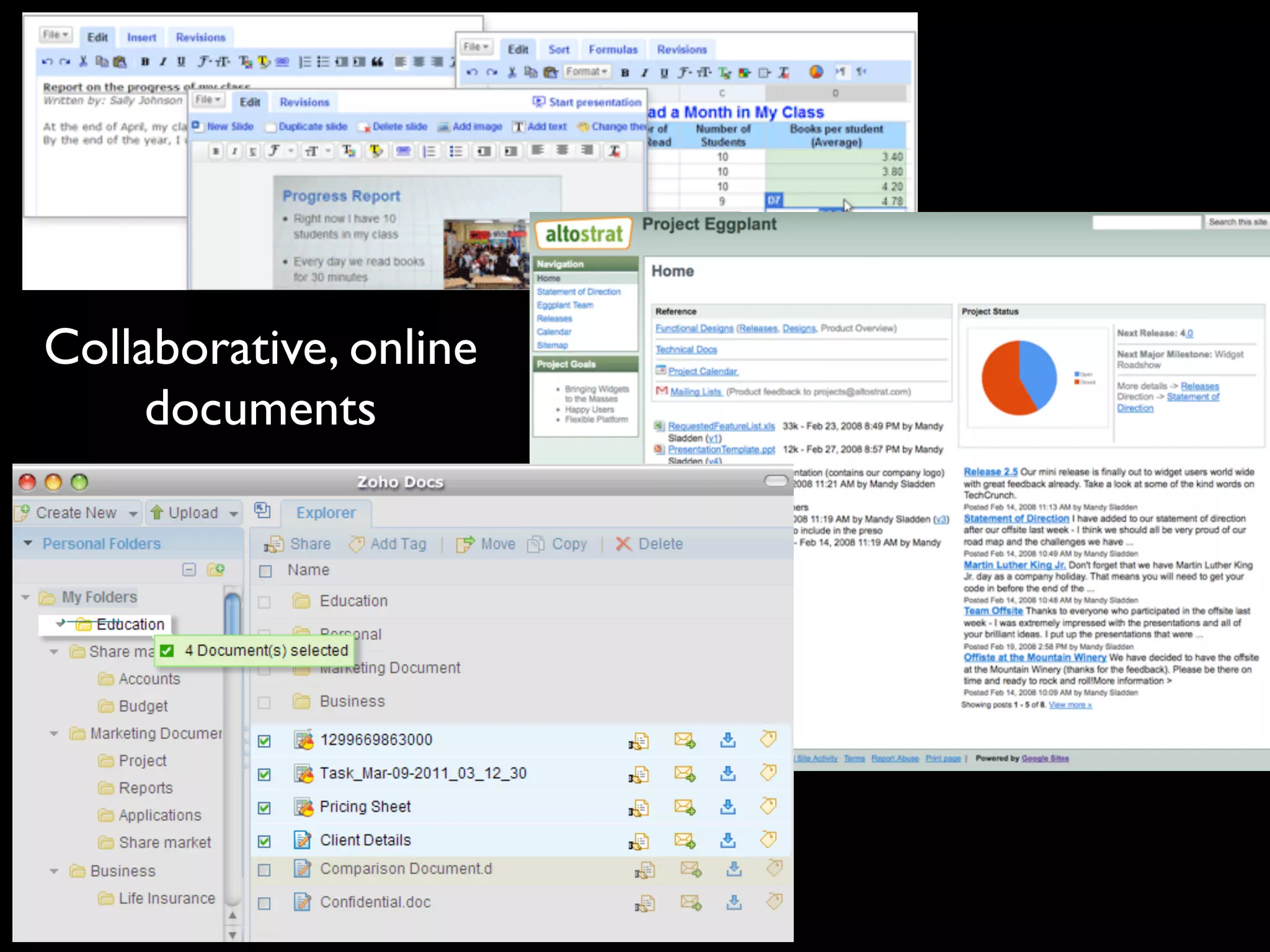Share the 1299669863000 file
This screenshot has width=1270, height=952.
pyautogui.click(x=639, y=741)
